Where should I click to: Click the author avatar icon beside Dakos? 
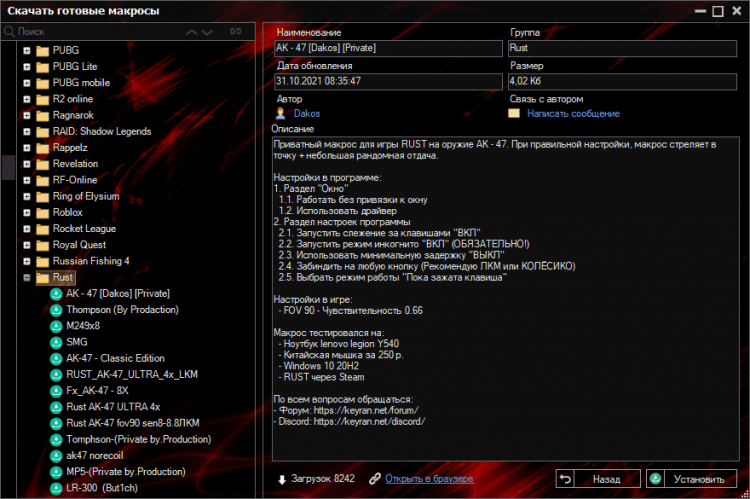click(x=280, y=114)
